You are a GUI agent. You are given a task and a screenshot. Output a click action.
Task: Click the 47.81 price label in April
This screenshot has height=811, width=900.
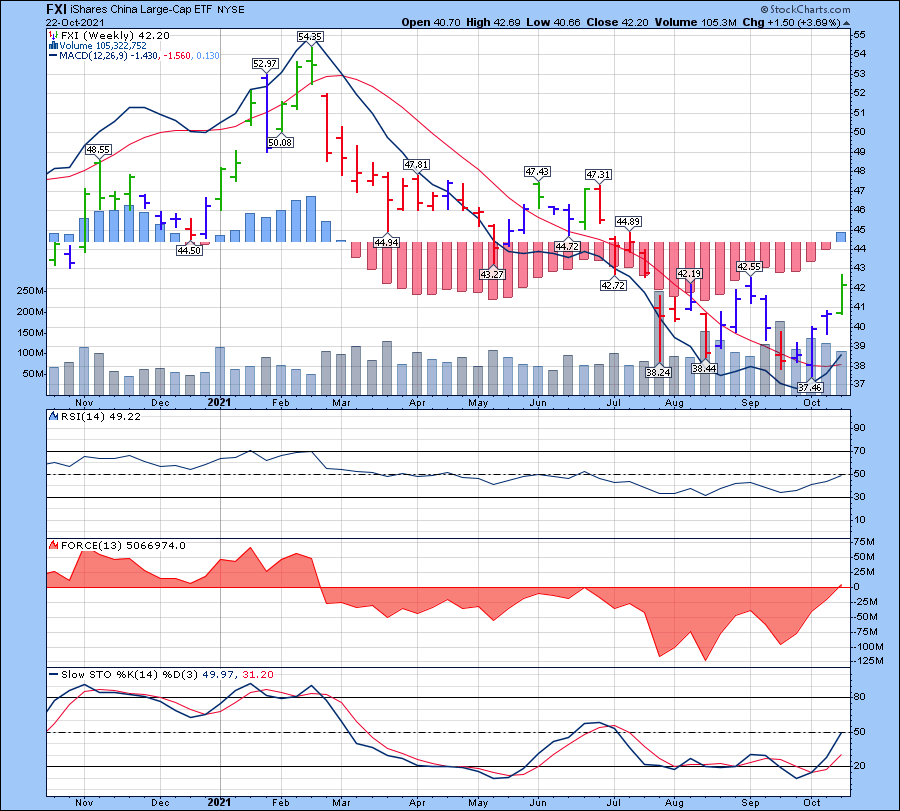pyautogui.click(x=416, y=164)
